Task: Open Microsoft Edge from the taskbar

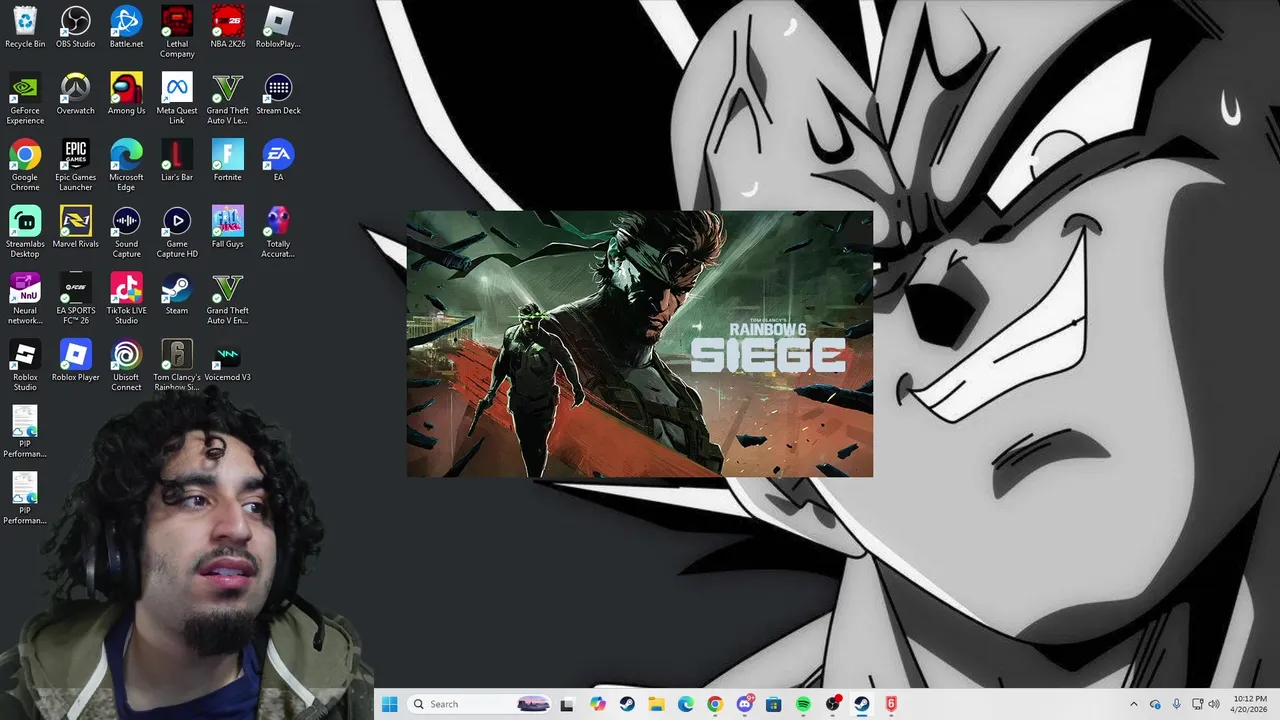Action: coord(686,704)
